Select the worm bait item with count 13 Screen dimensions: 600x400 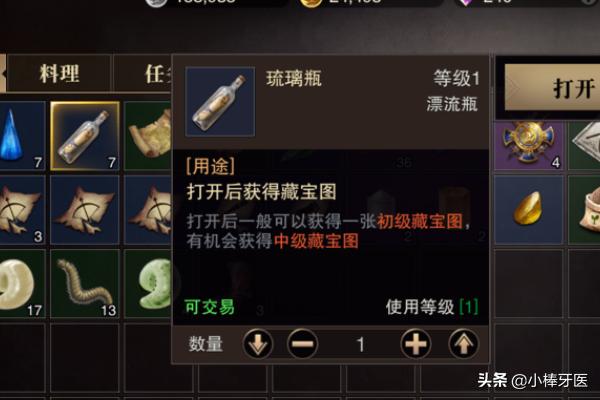coord(85,284)
